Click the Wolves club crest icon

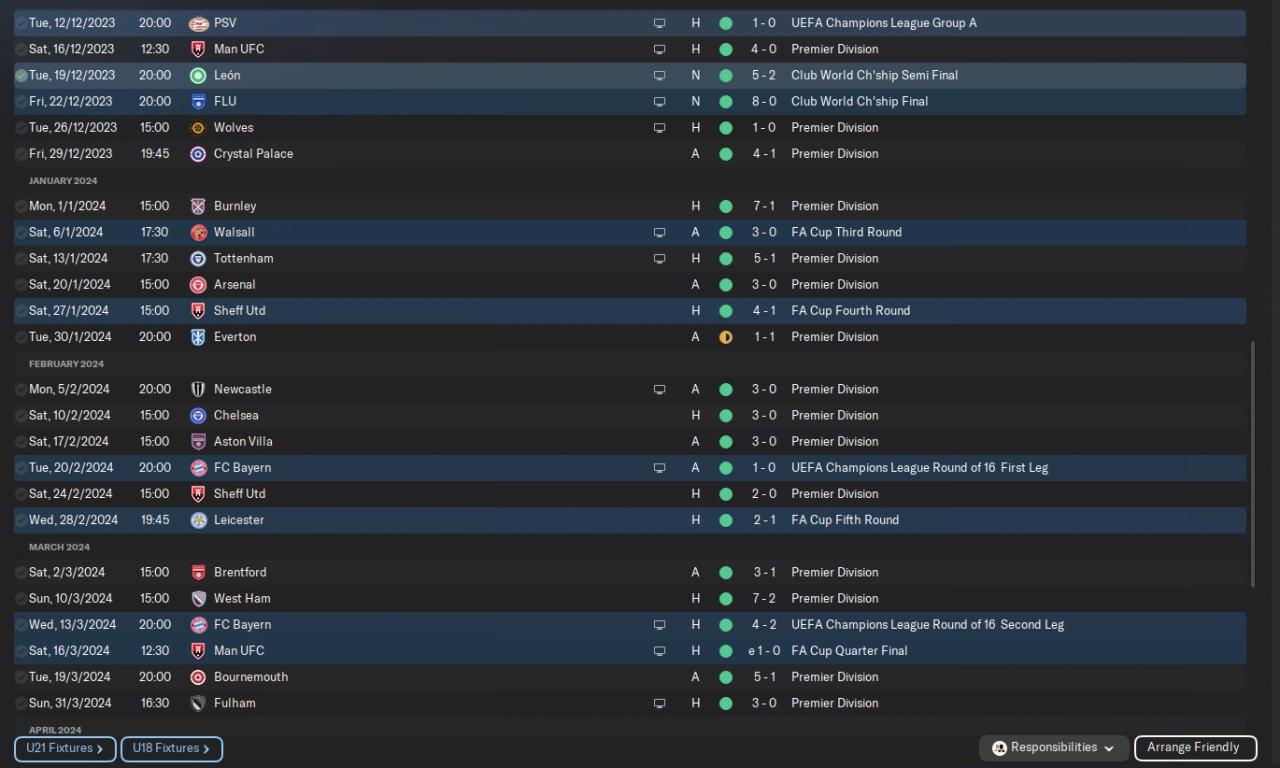pos(198,128)
